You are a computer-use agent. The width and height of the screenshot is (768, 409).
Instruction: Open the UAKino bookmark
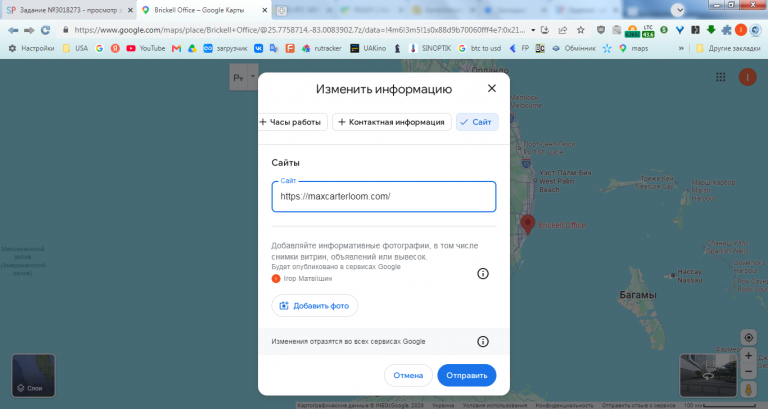click(x=368, y=48)
